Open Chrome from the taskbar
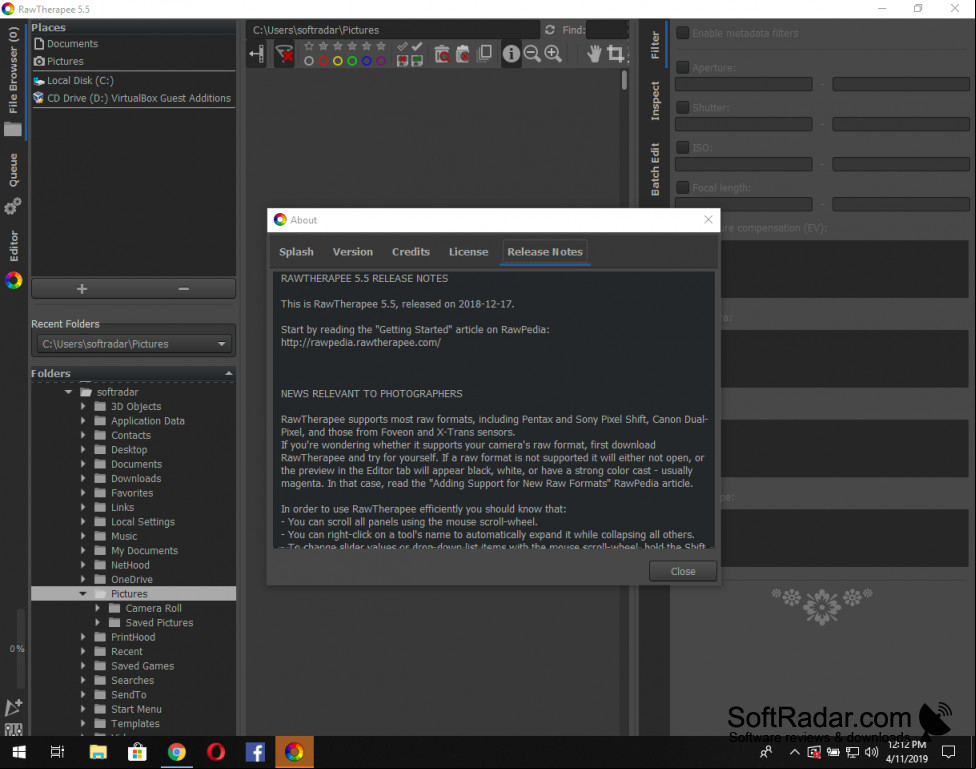This screenshot has width=976, height=769. [177, 752]
